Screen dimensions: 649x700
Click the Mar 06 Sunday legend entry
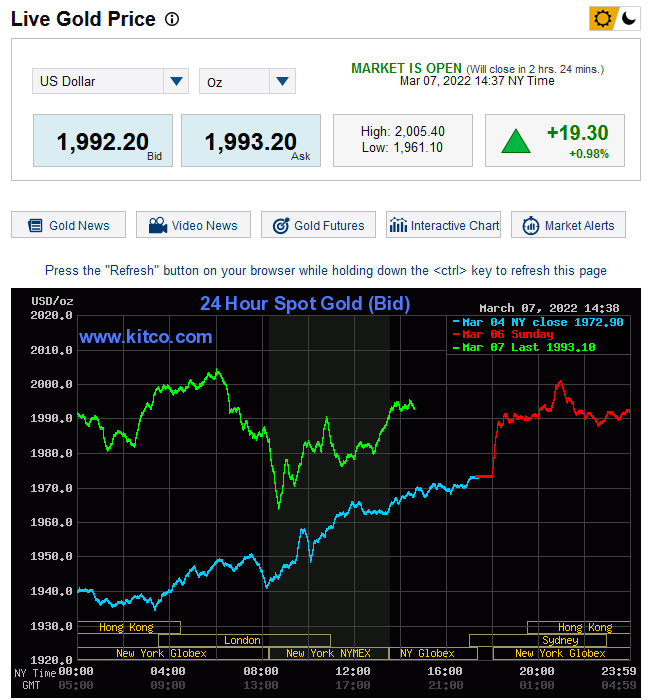[503, 334]
